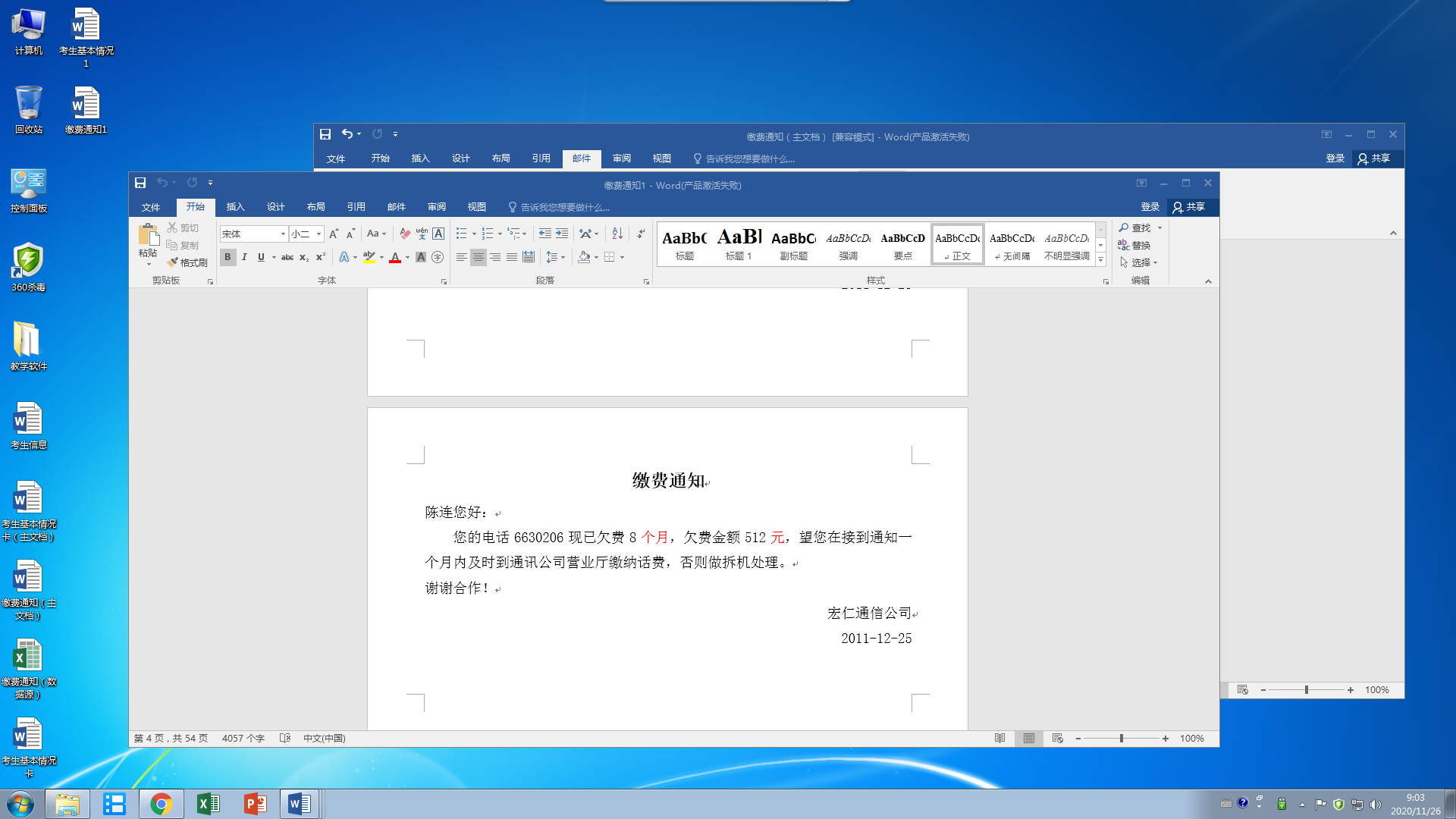Collapse the ribbon with the arrow

(x=1208, y=281)
